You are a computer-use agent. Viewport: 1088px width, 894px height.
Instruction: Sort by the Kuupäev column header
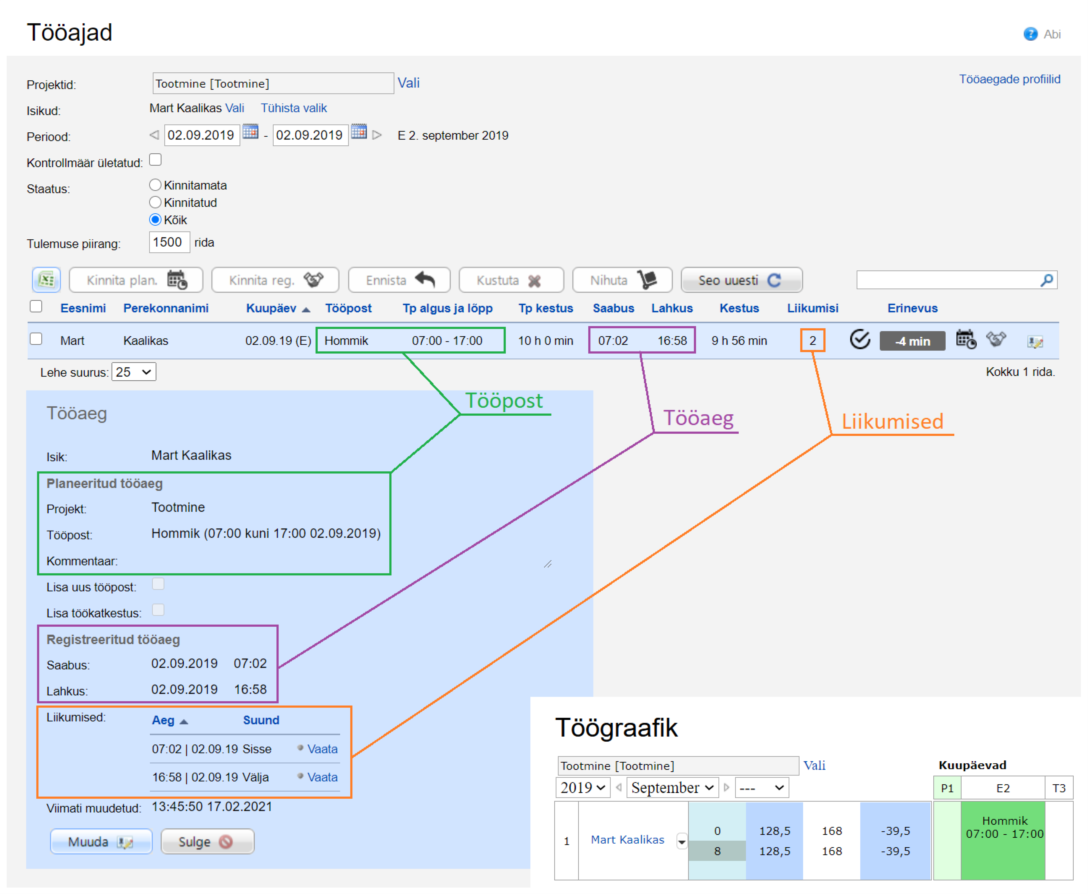(269, 308)
